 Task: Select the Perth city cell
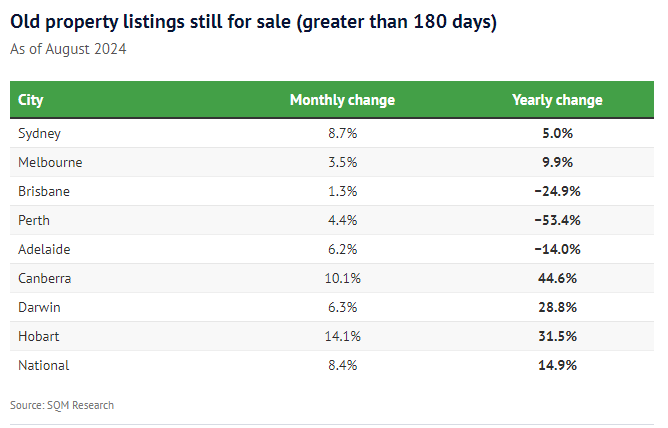click(x=34, y=220)
